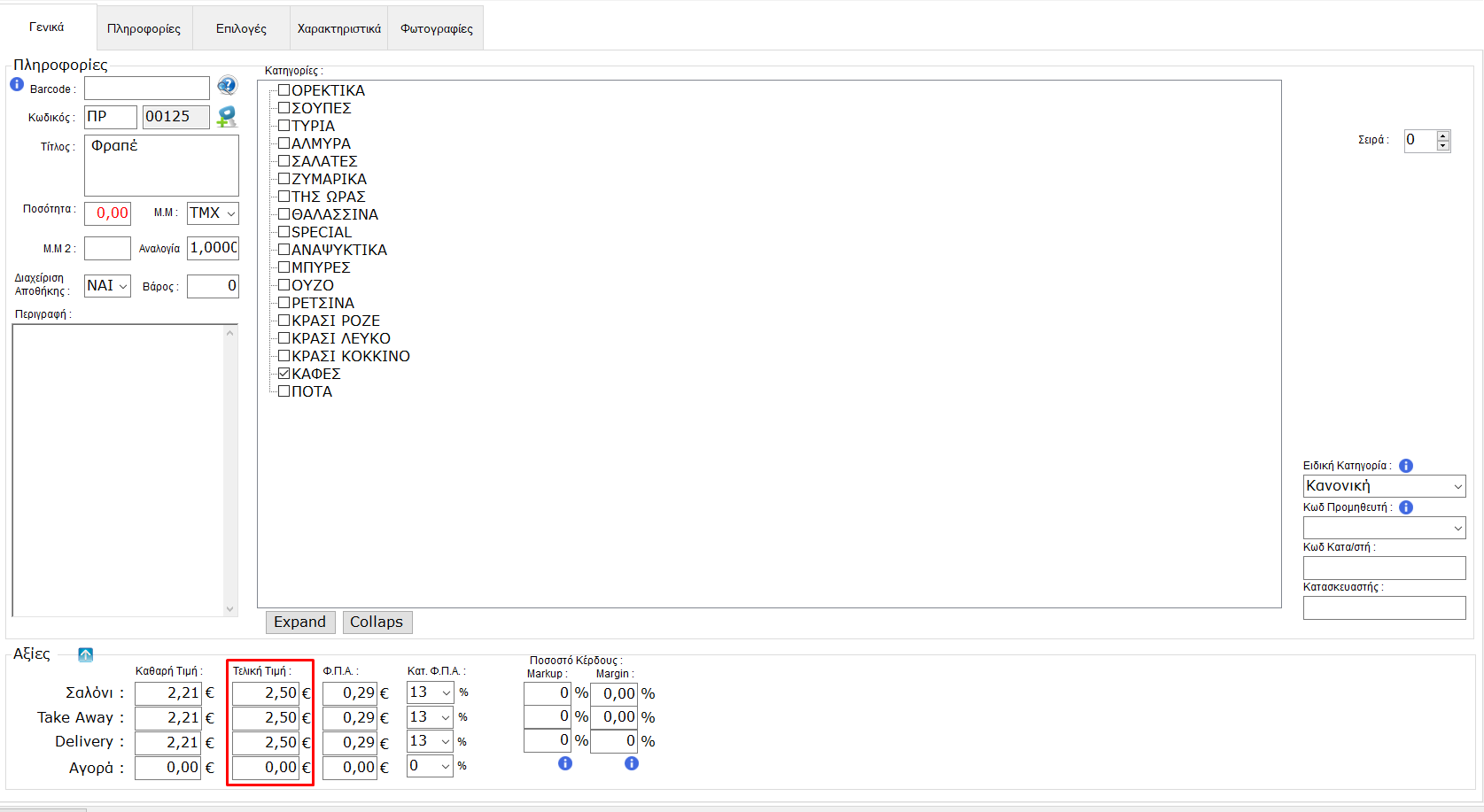
Task: Click the blue icon next to Αξίες heading
Action: click(85, 654)
